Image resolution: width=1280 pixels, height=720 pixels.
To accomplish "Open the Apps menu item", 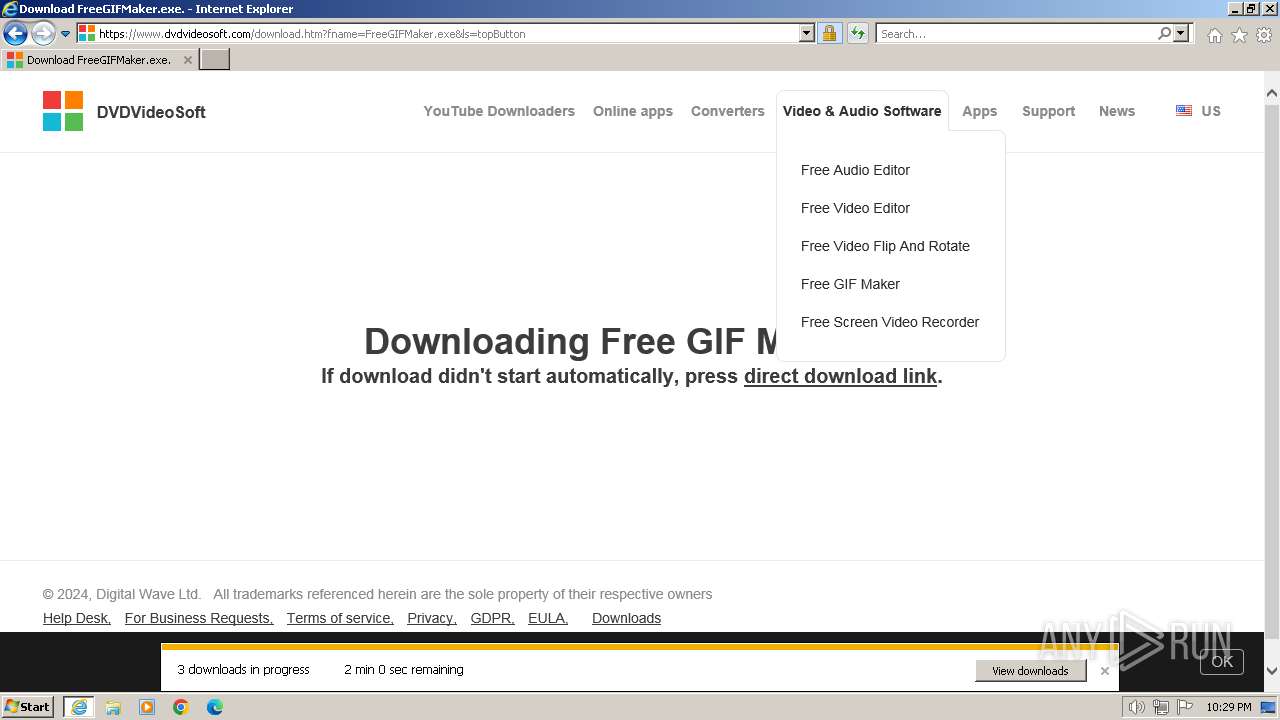I will pos(980,111).
